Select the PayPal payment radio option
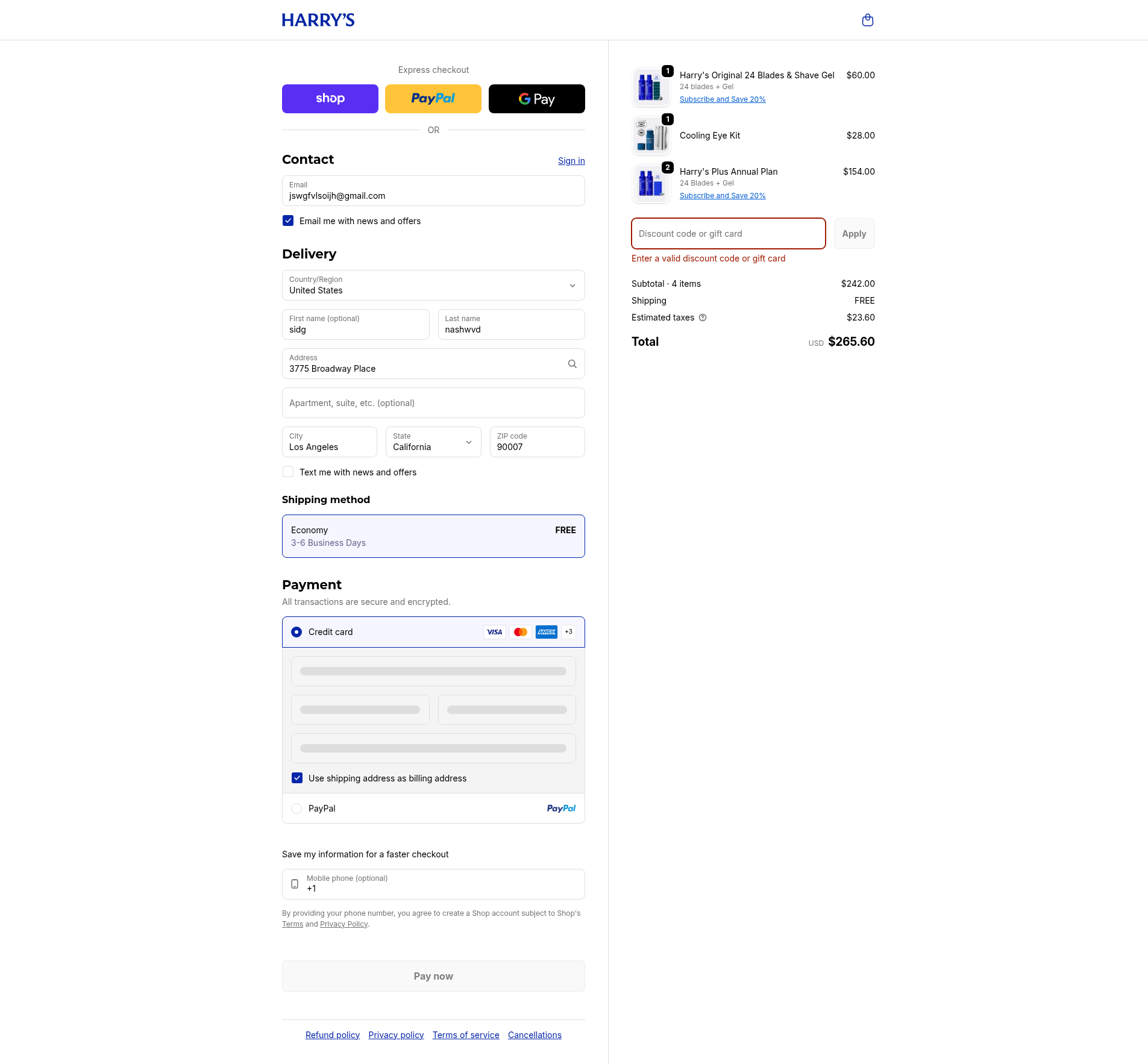The image size is (1148, 1064). [296, 809]
